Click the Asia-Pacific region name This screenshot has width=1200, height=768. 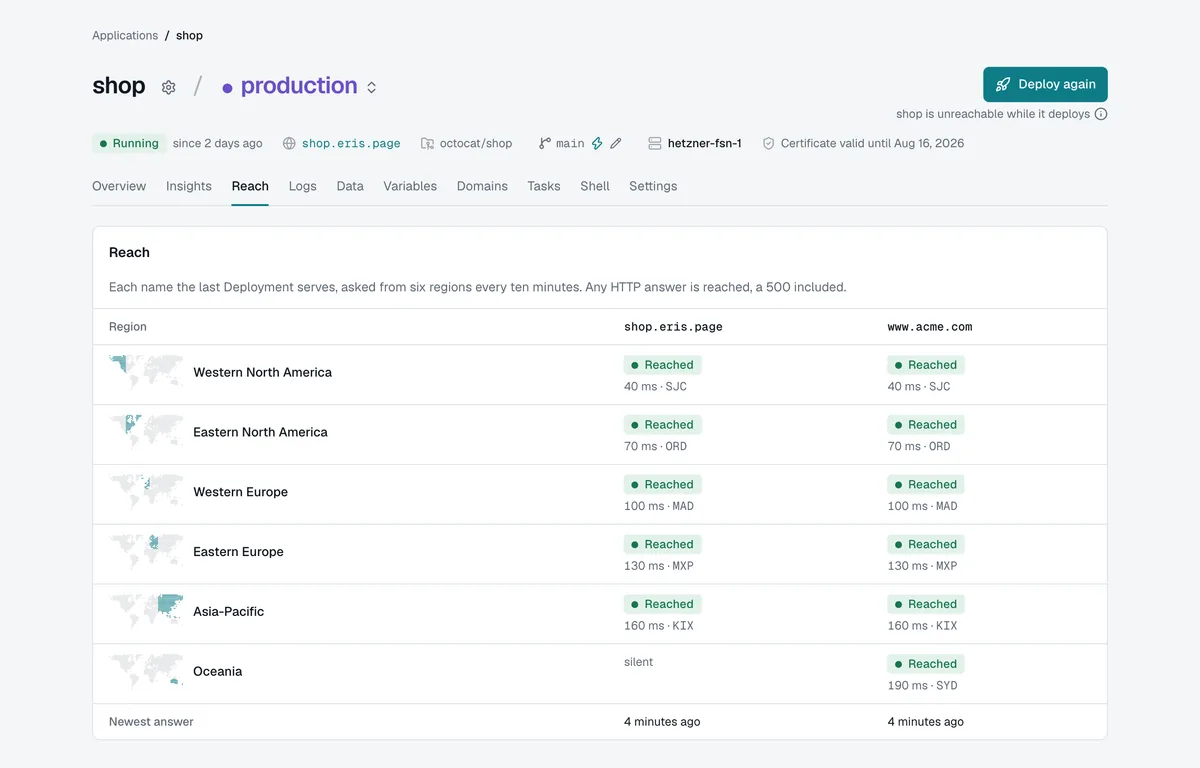[x=228, y=612]
